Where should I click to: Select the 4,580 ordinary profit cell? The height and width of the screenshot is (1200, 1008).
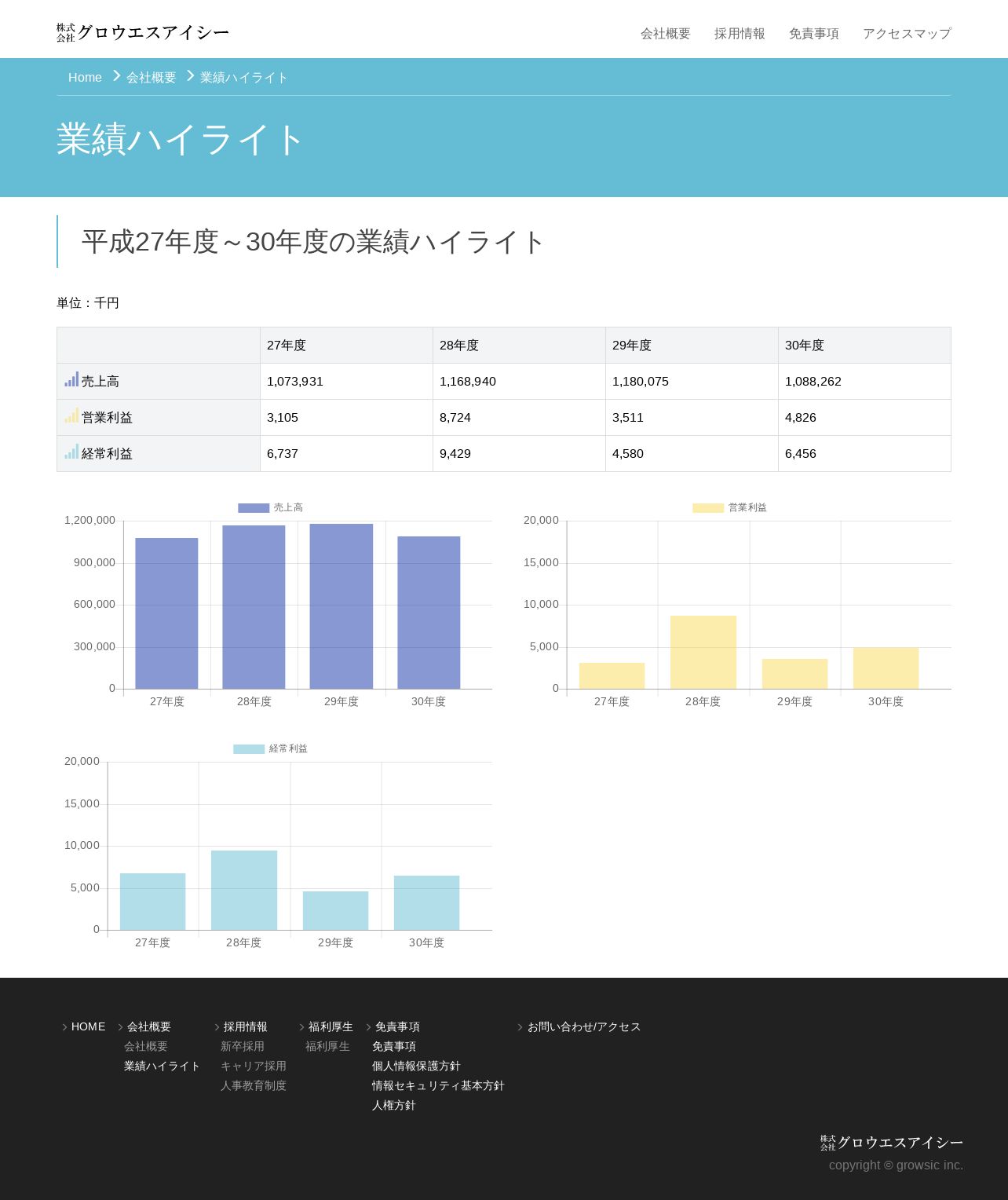[692, 454]
